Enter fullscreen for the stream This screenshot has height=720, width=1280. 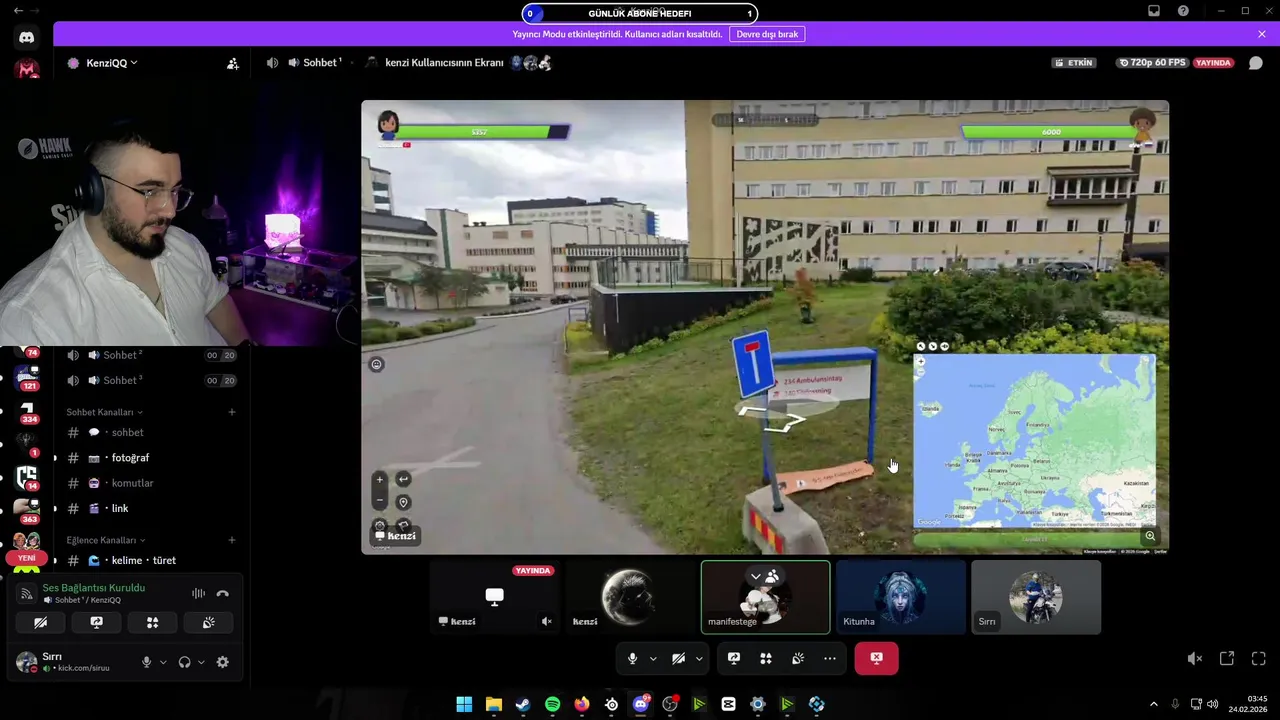coord(1258,658)
